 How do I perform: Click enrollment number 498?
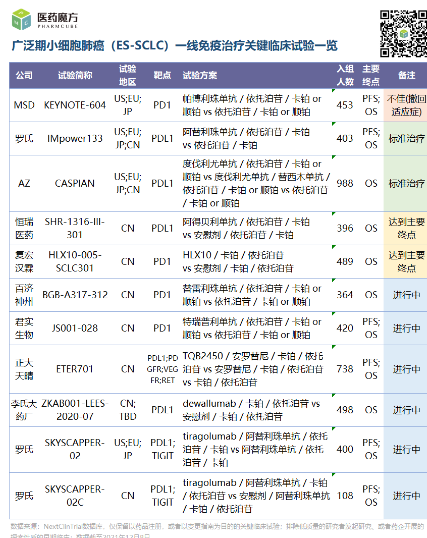click(x=345, y=410)
